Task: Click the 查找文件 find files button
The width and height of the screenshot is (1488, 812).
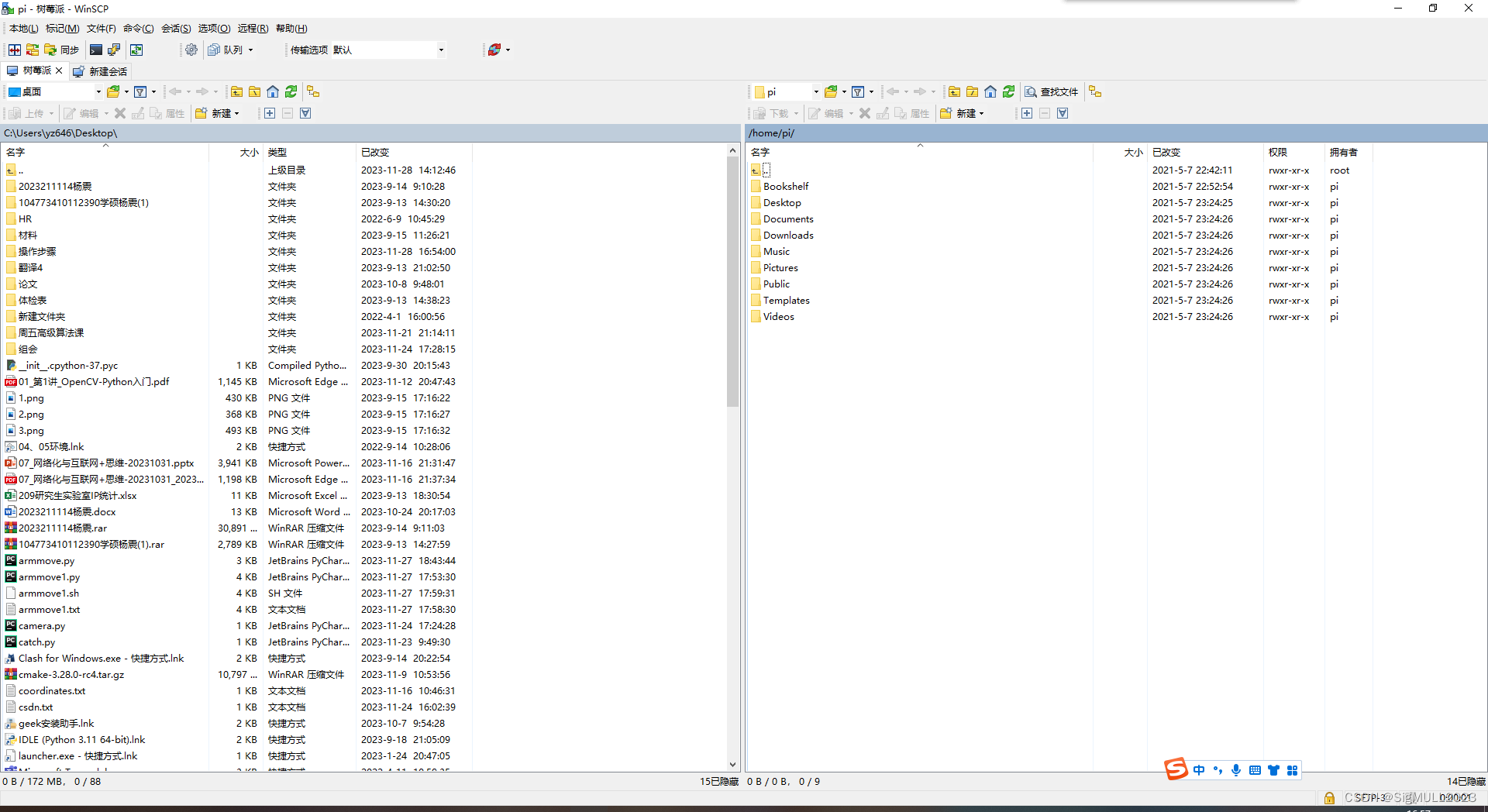Action: [1052, 91]
